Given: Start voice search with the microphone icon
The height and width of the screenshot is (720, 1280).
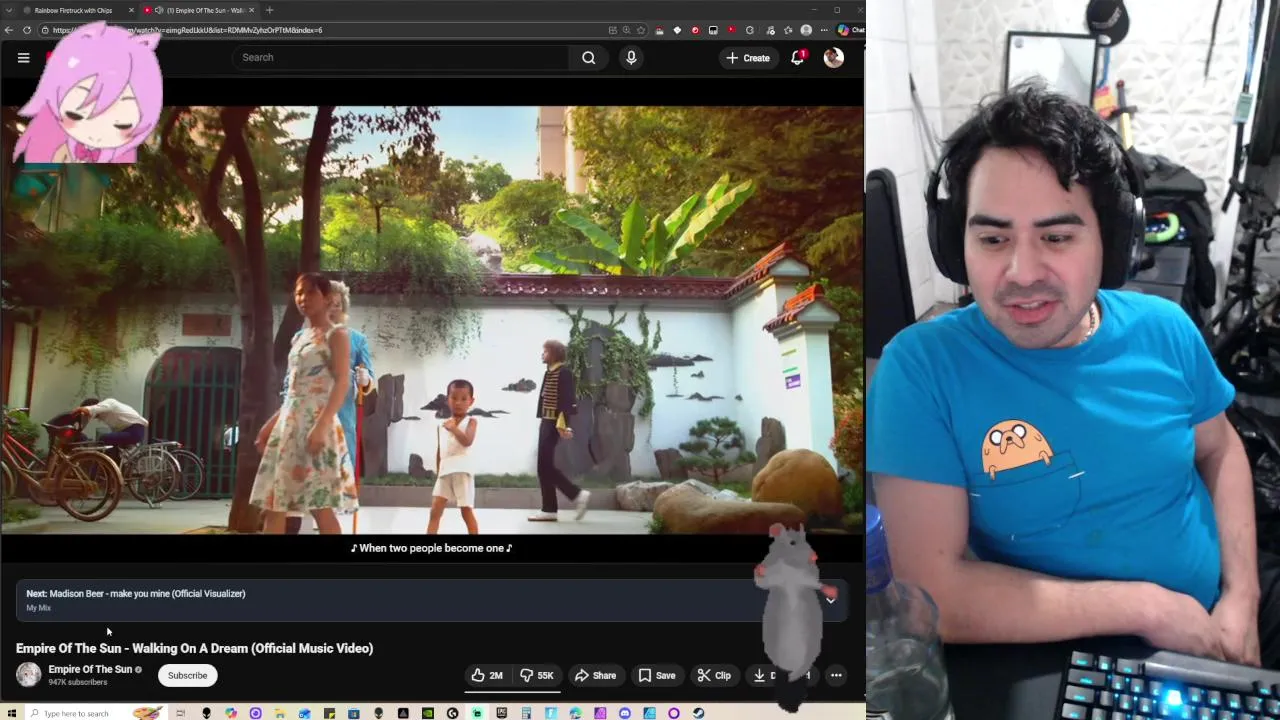Looking at the screenshot, I should coord(631,58).
